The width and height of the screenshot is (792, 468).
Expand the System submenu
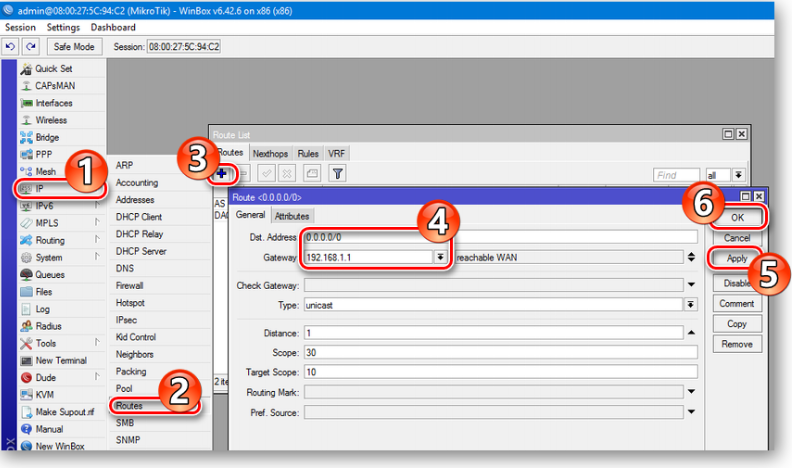pos(62,257)
